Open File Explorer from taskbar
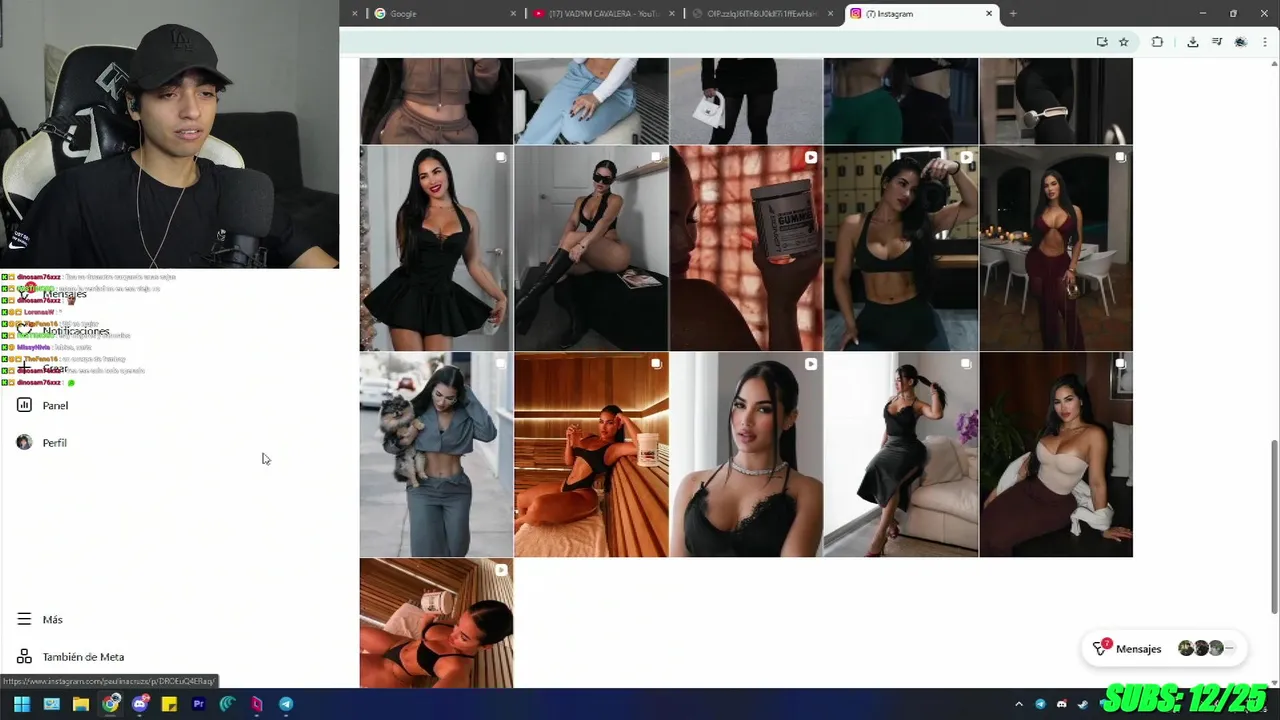This screenshot has height=720, width=1280. pyautogui.click(x=81, y=704)
